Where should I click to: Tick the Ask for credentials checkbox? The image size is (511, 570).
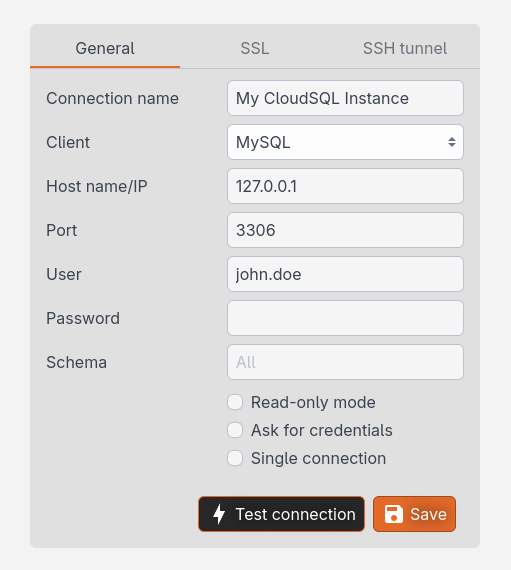[x=235, y=430]
